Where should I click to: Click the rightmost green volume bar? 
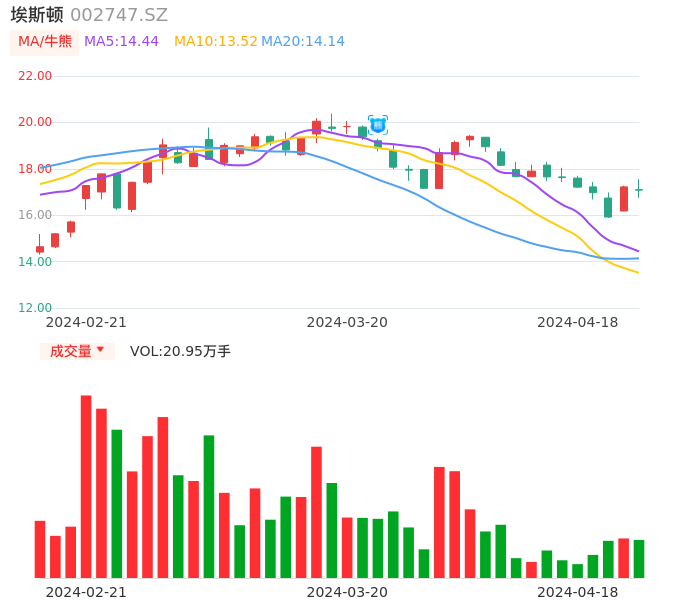(x=638, y=559)
